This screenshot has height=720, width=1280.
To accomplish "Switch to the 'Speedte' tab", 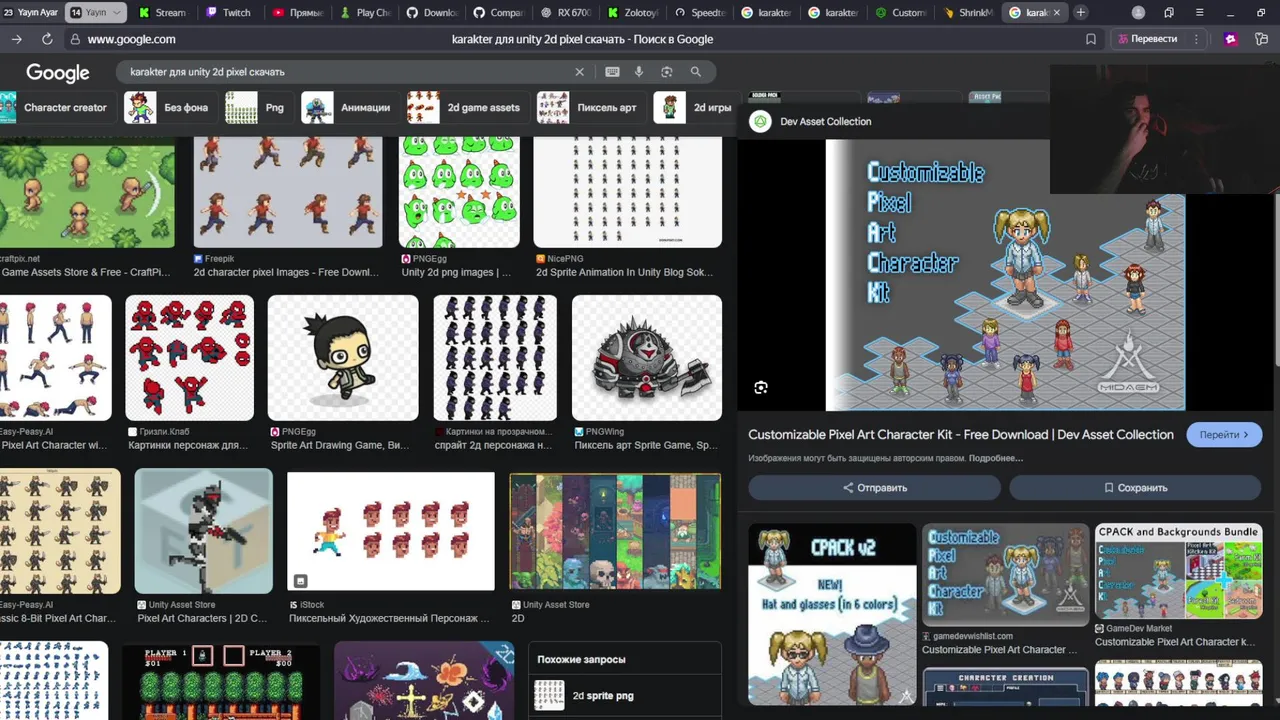I will pos(699,12).
